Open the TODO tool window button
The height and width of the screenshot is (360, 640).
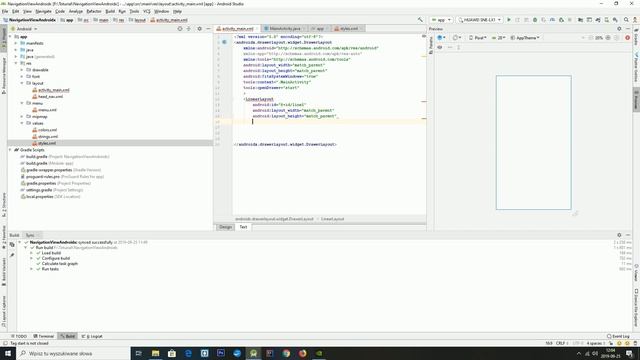19,336
